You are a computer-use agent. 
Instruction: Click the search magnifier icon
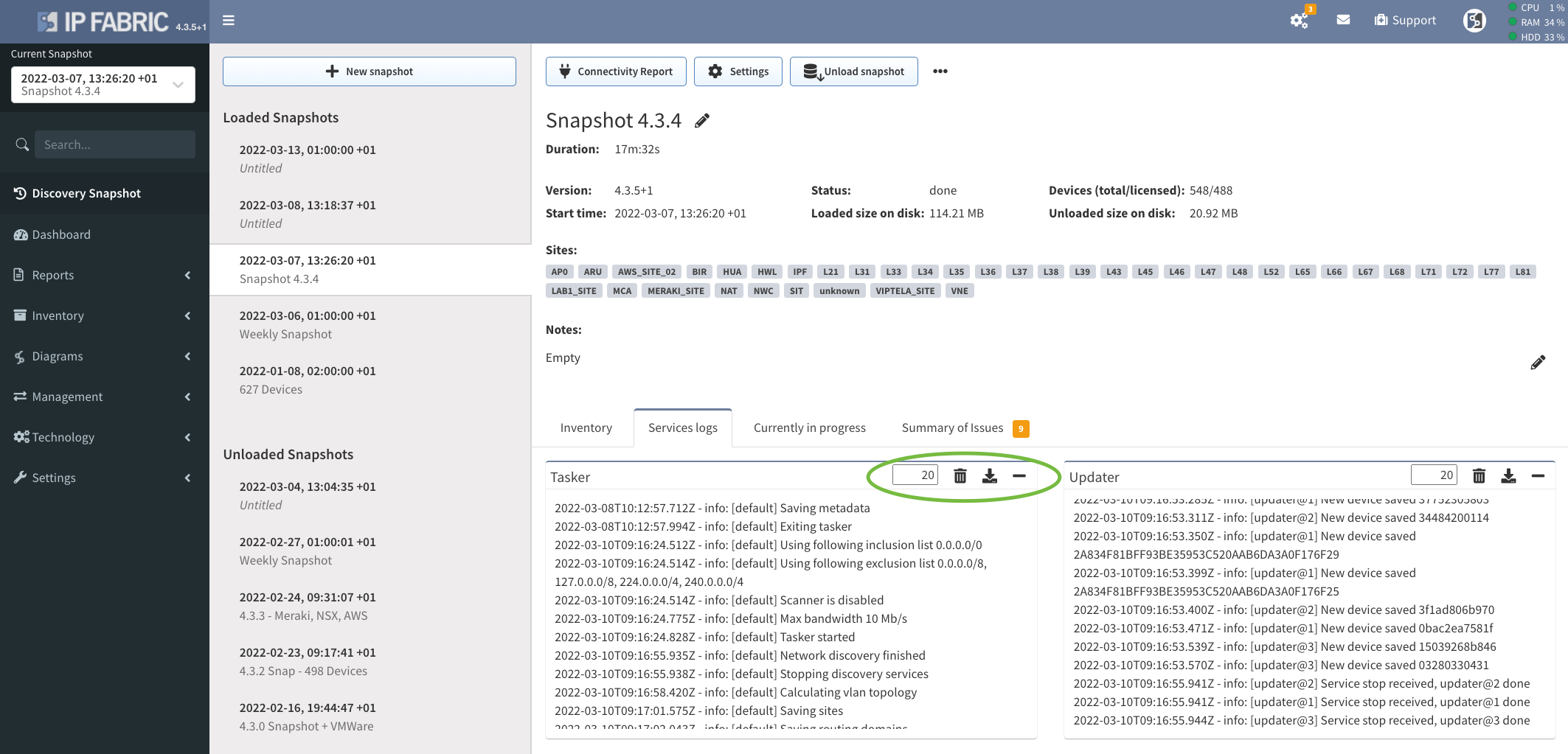click(22, 144)
